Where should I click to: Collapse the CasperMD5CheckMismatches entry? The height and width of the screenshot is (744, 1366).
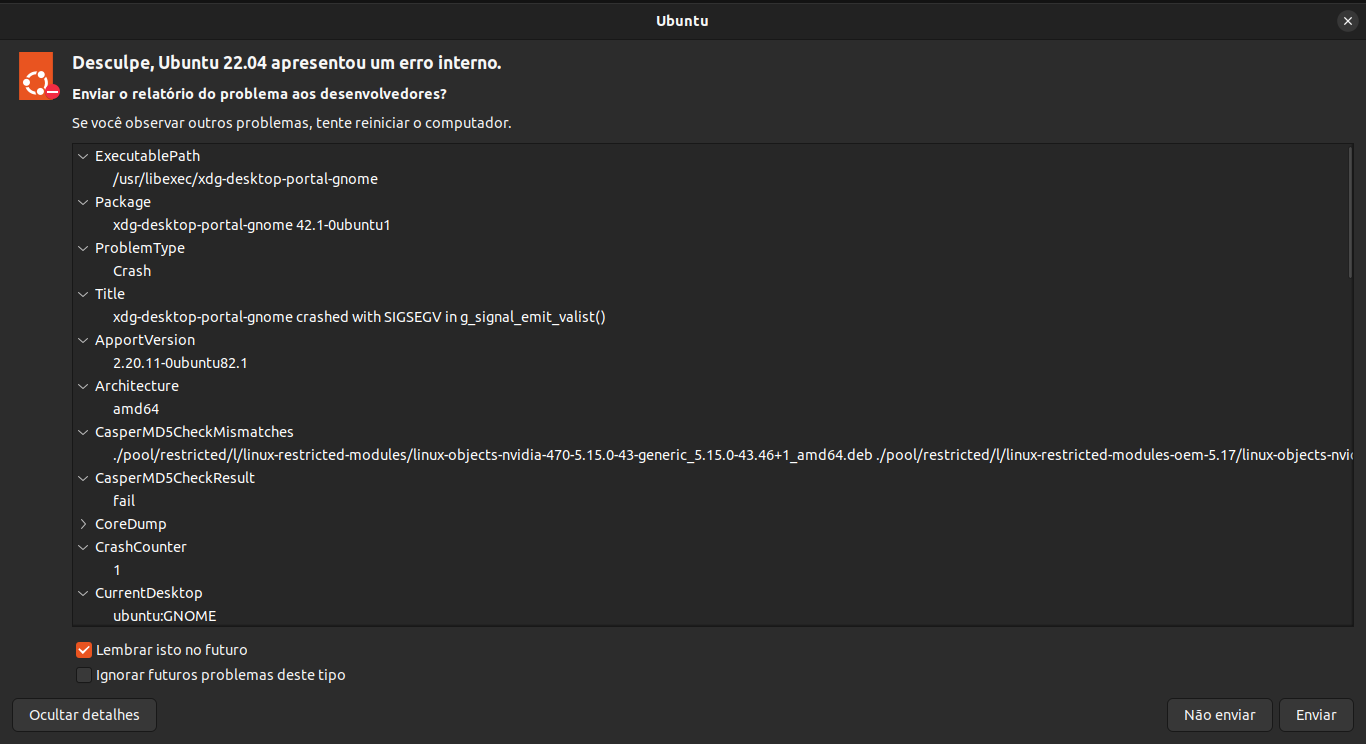tap(83, 432)
